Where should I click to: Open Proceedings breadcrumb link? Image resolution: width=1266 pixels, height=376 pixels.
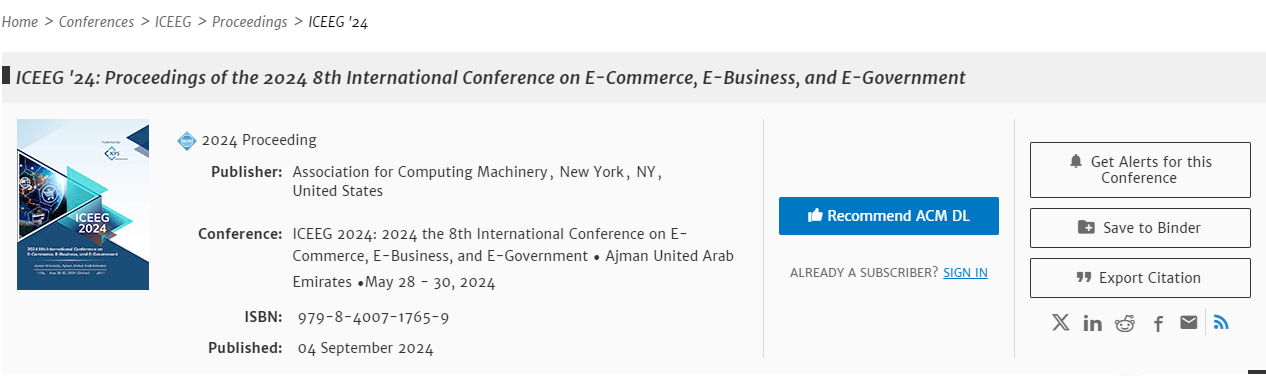point(249,22)
